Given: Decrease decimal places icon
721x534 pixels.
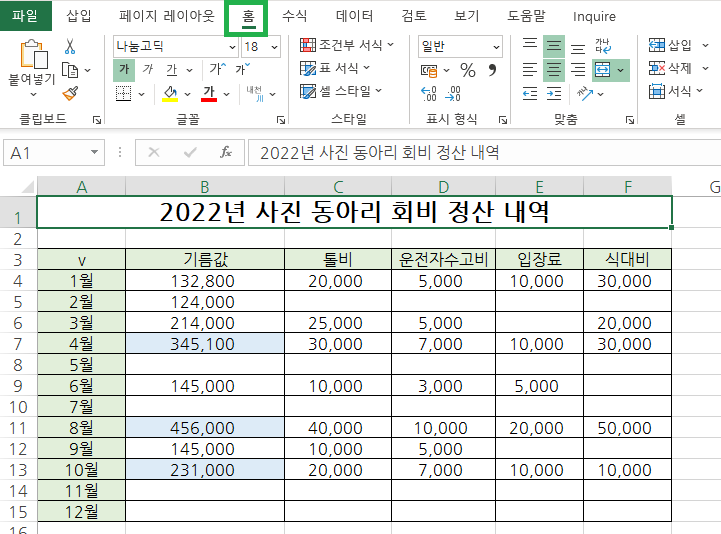Looking at the screenshot, I should (453, 94).
